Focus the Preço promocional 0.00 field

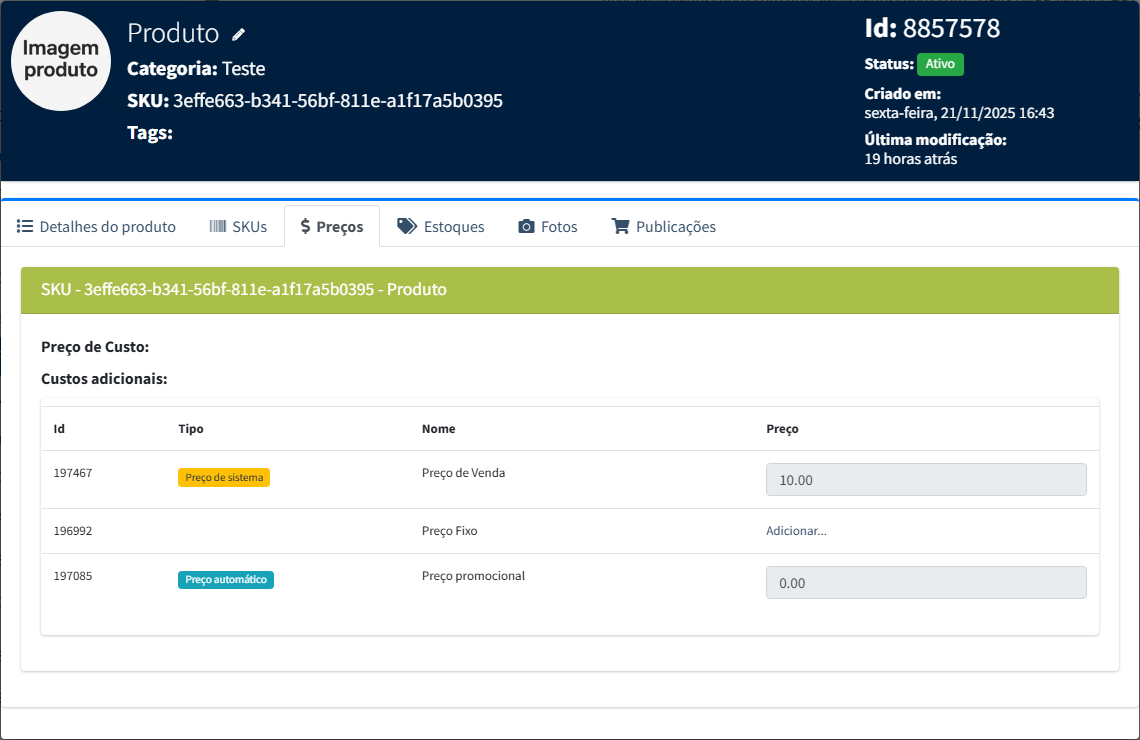pos(925,583)
